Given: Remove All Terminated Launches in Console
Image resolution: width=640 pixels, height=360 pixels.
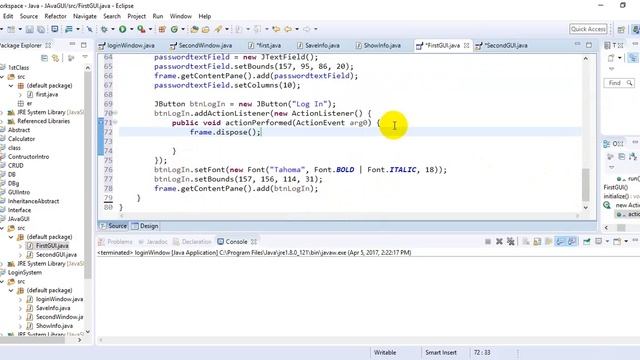Looking at the screenshot, I should tap(511, 242).
